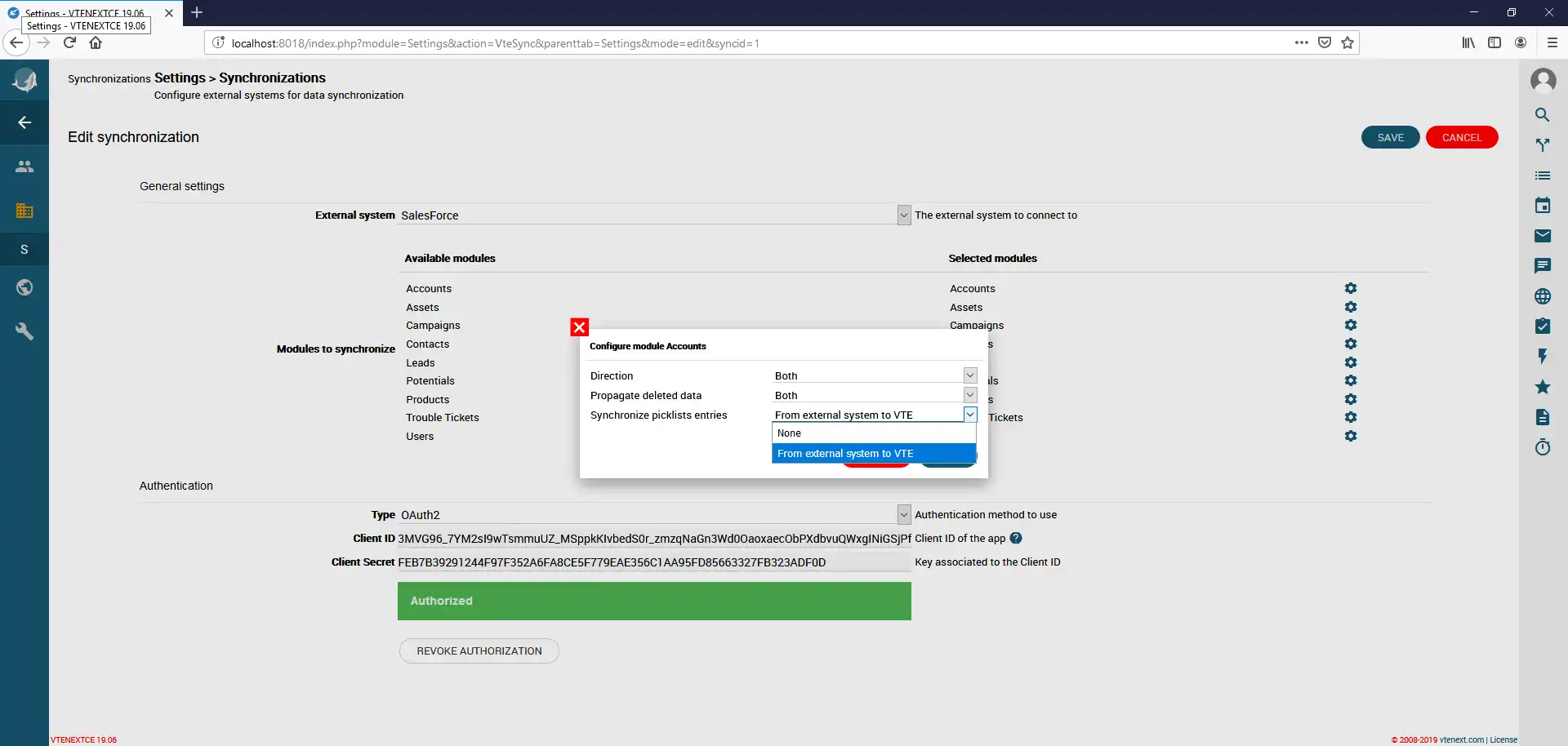Open the vtenext.com footer link

click(1462, 740)
